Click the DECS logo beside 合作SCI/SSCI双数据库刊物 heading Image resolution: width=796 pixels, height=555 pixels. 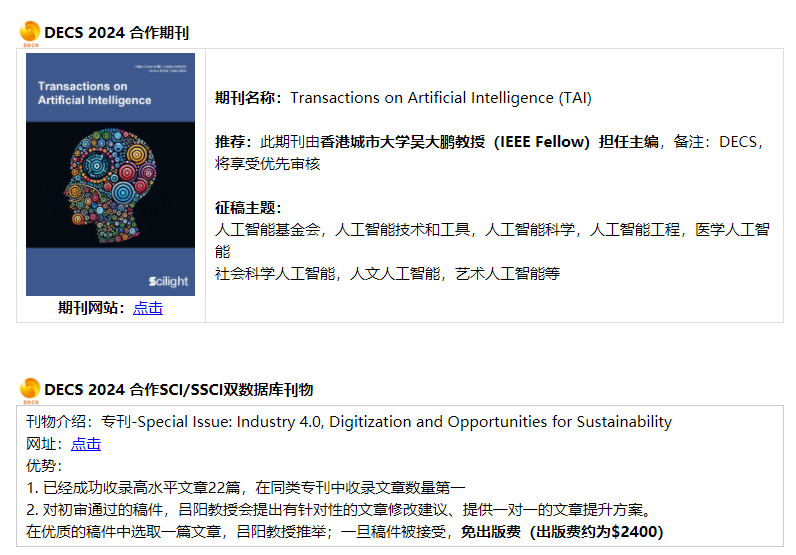click(x=30, y=389)
